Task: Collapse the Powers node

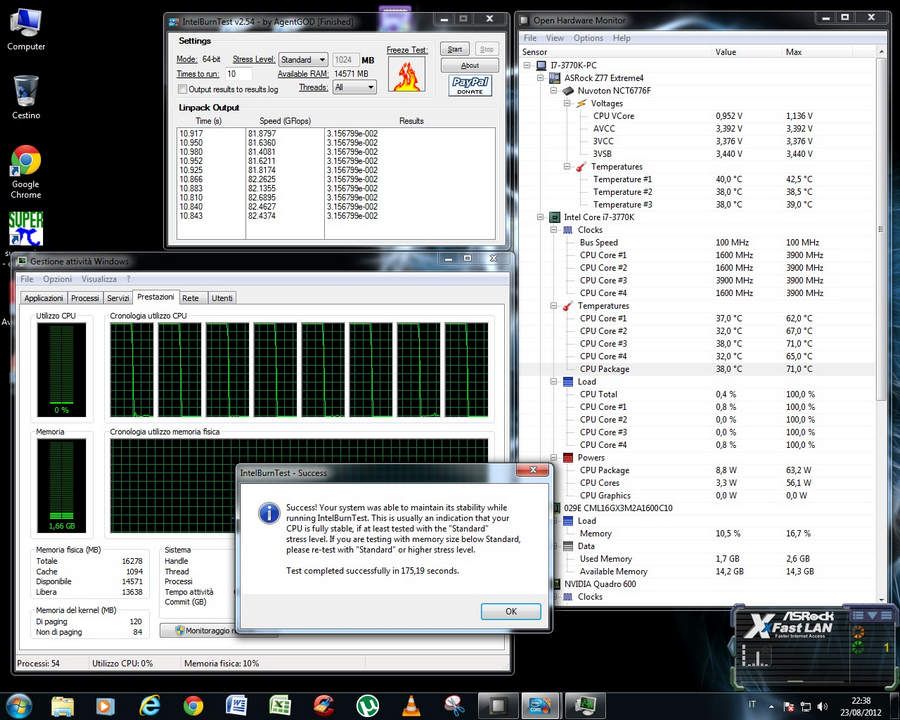Action: (553, 458)
